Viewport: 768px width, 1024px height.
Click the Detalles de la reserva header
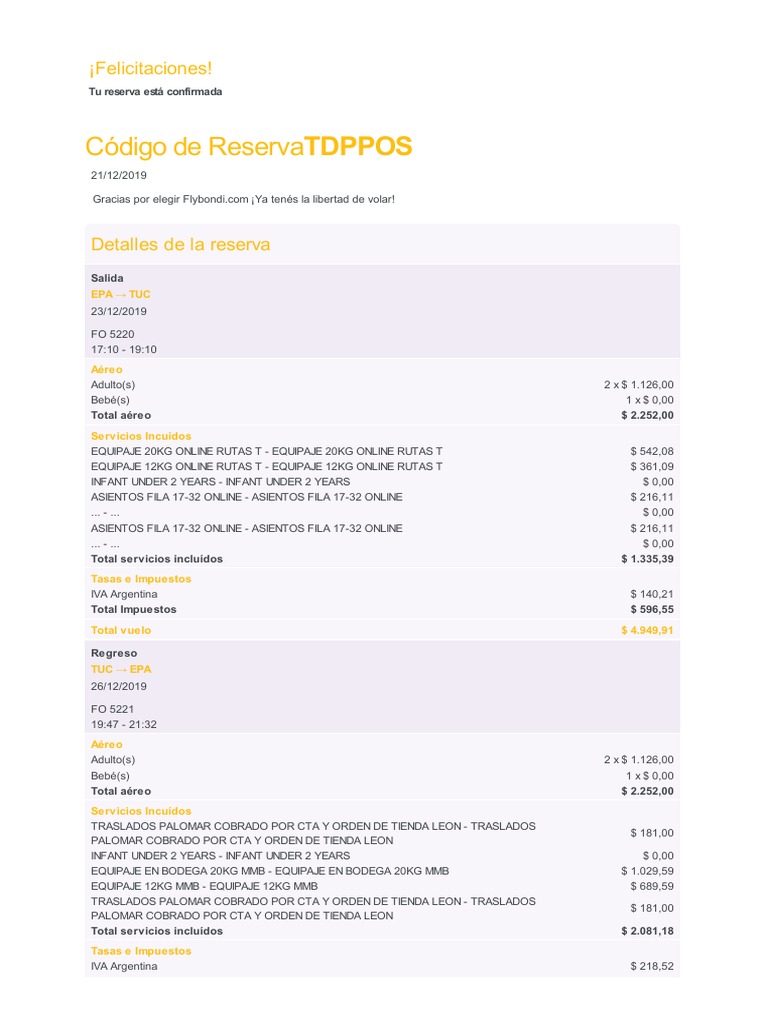180,244
